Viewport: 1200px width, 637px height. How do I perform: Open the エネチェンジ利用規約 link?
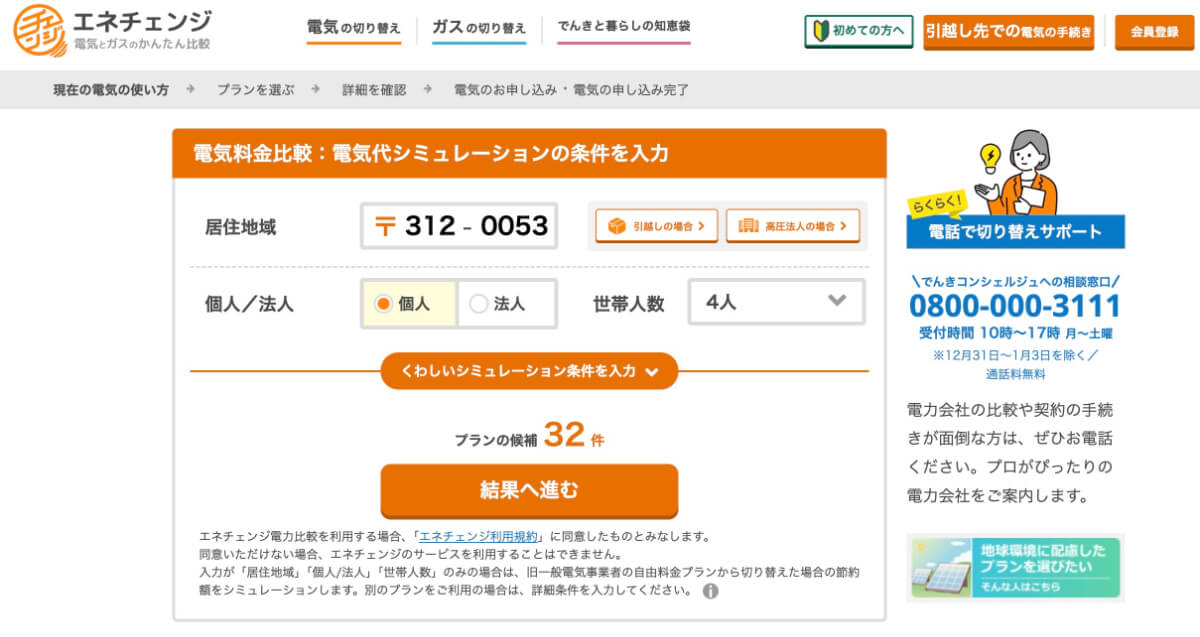pos(479,536)
